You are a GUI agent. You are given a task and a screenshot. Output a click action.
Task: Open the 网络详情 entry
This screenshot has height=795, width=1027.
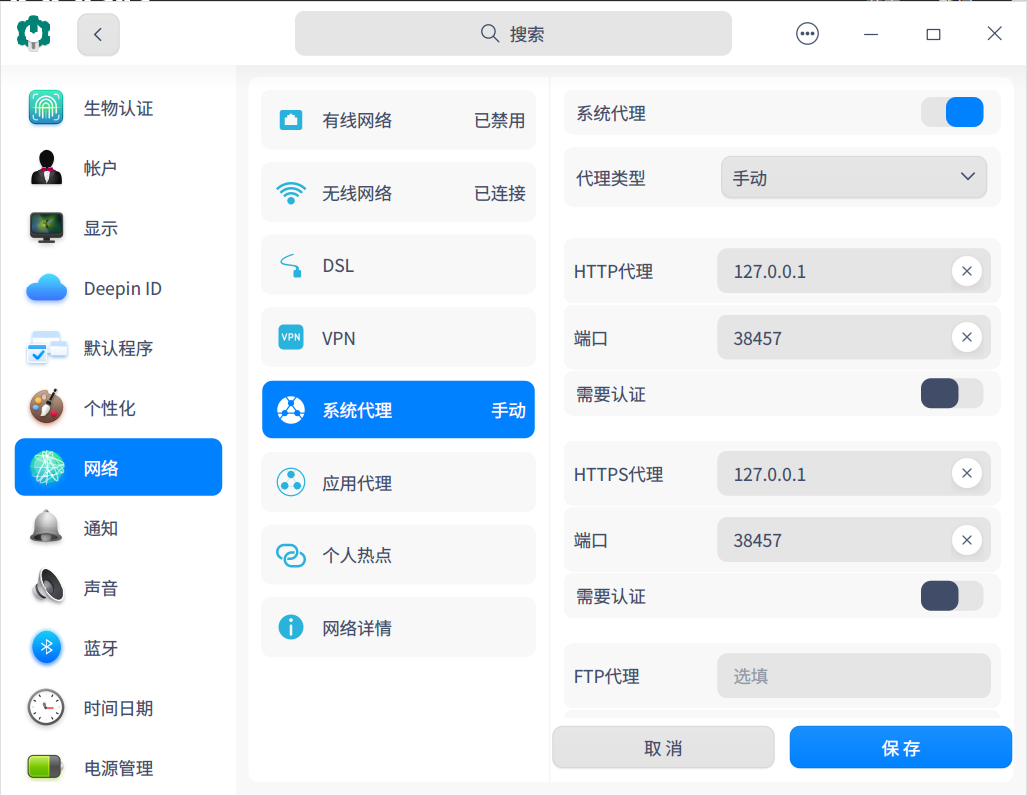point(398,627)
